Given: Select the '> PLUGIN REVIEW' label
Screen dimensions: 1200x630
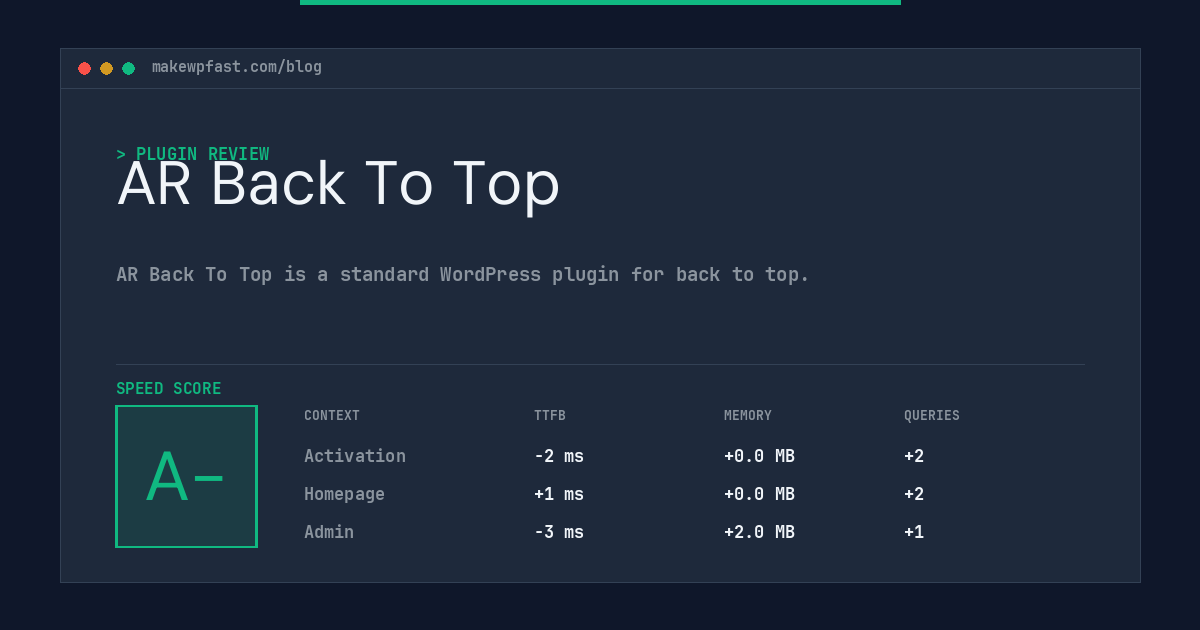Looking at the screenshot, I should (x=193, y=154).
